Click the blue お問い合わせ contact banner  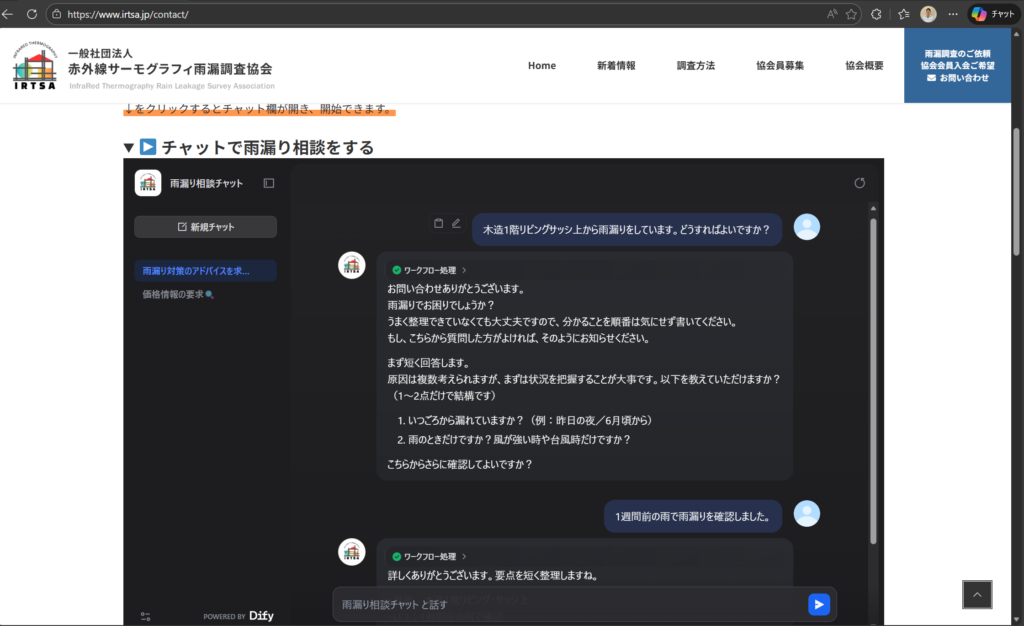[x=957, y=65]
